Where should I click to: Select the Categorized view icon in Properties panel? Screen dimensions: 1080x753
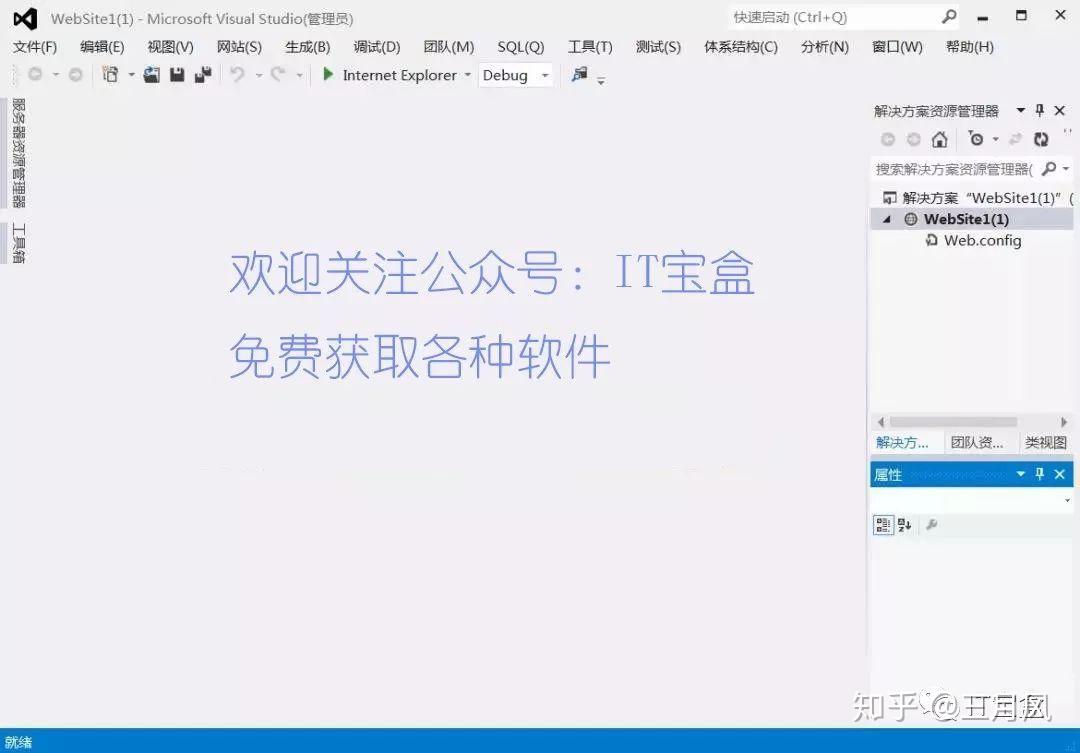[883, 525]
